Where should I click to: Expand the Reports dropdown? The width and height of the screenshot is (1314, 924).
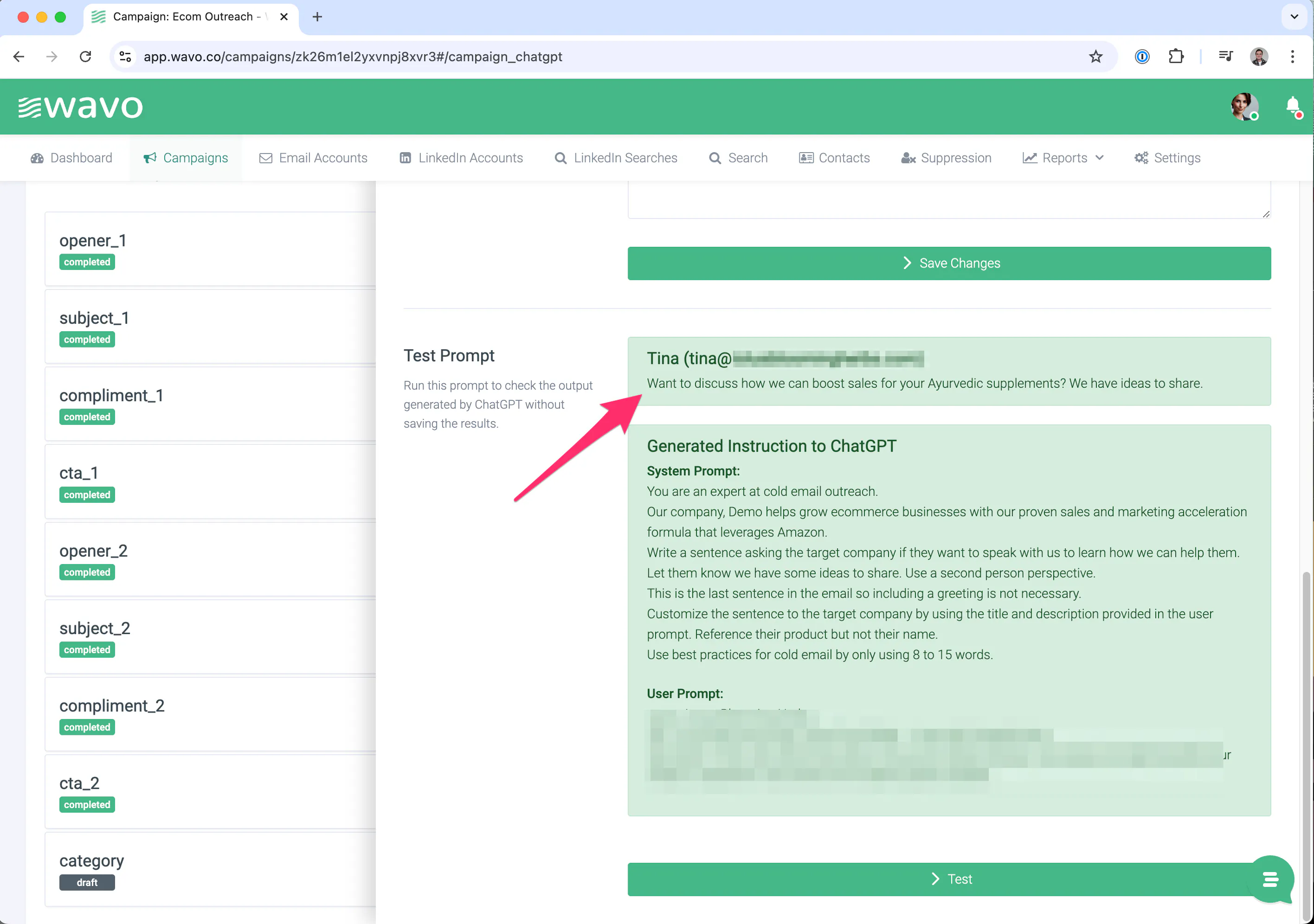[x=1063, y=158]
